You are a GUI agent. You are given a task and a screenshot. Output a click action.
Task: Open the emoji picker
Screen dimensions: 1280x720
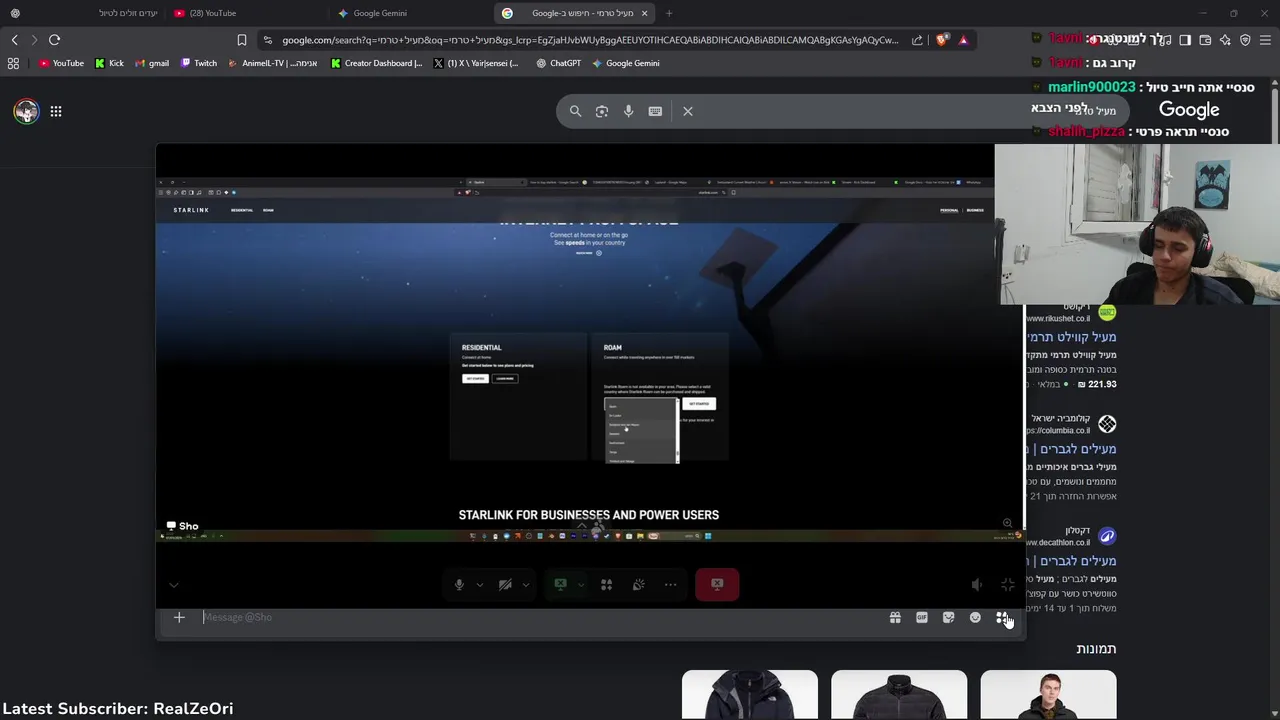click(975, 618)
